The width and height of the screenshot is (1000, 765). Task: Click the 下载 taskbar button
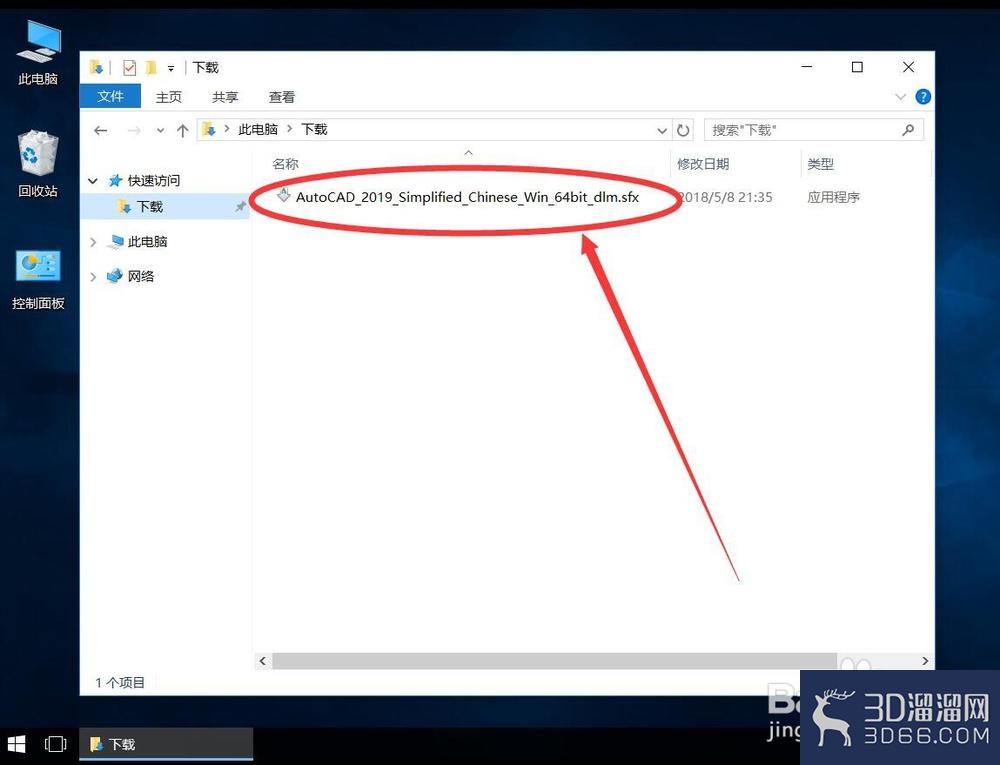point(166,744)
